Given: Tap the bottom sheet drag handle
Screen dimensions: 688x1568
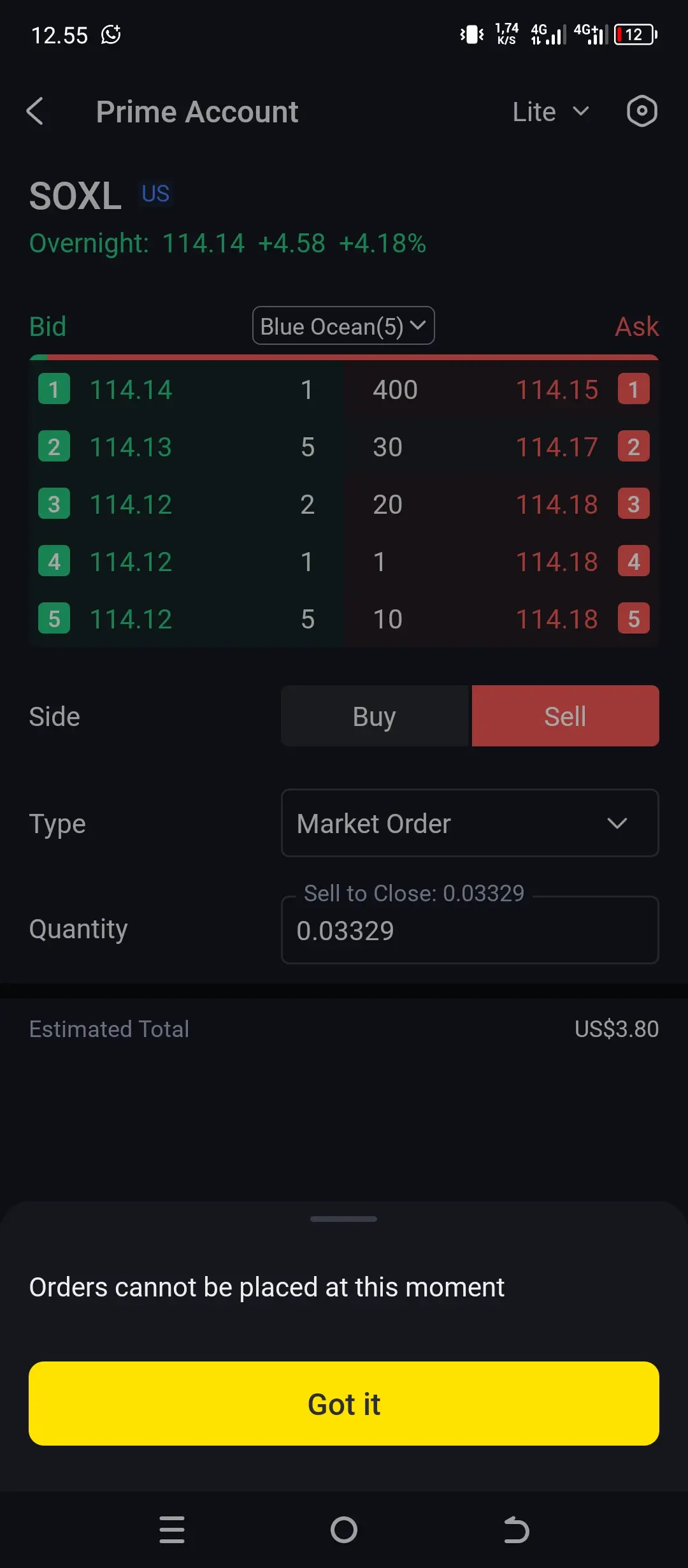Looking at the screenshot, I should (x=343, y=1219).
